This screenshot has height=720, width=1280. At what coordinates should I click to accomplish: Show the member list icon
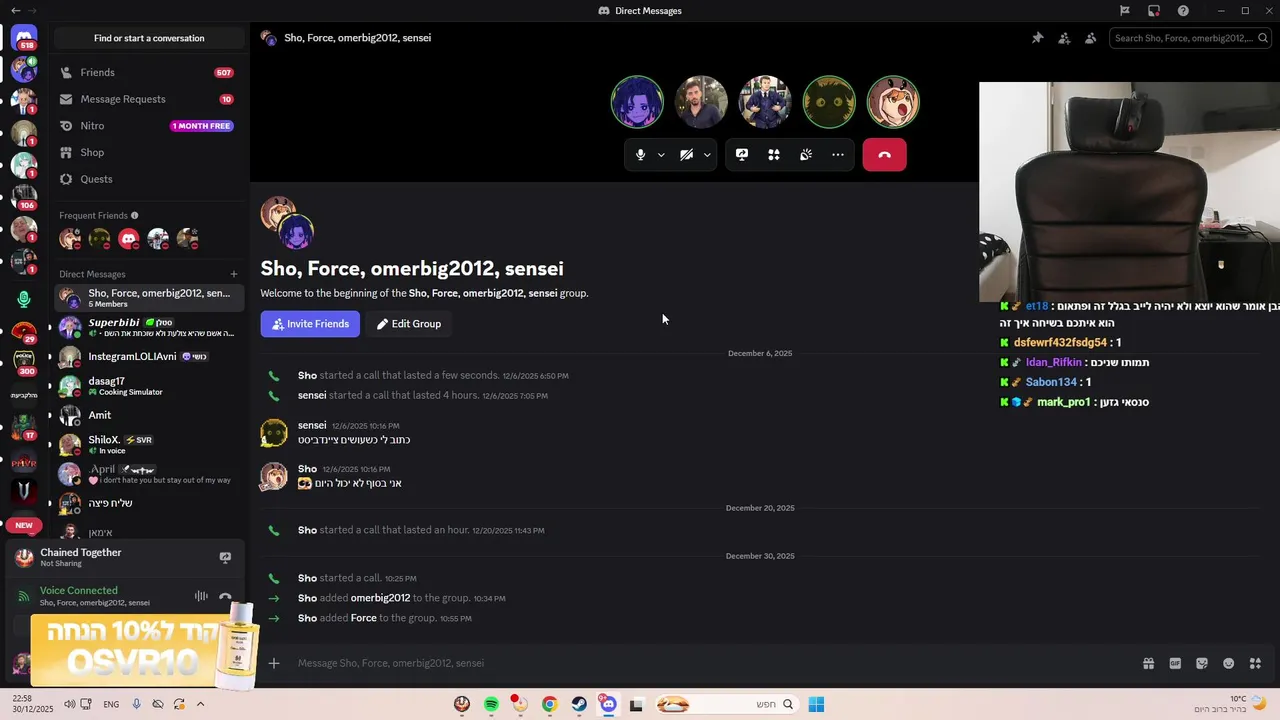pyautogui.click(x=1090, y=38)
